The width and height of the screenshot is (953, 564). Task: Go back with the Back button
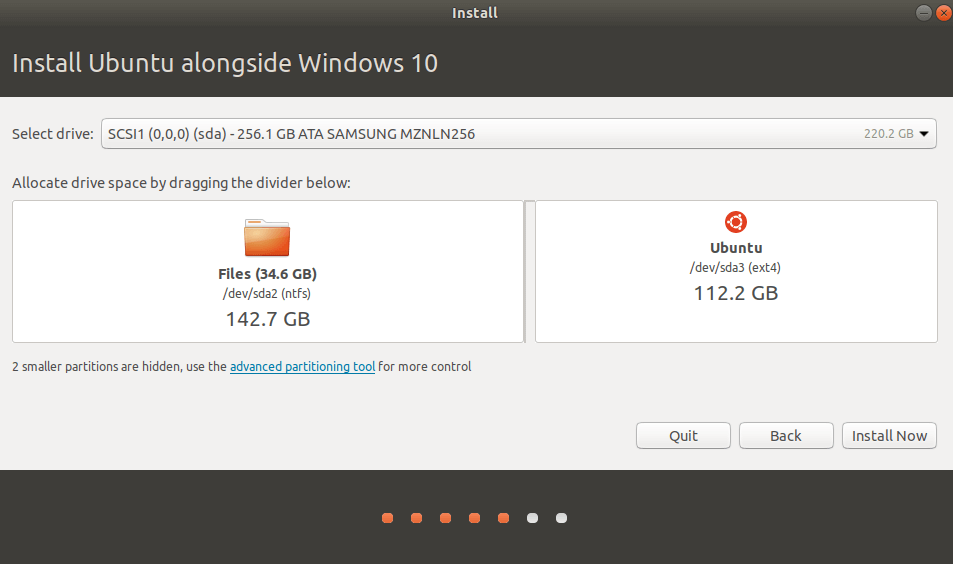point(786,436)
